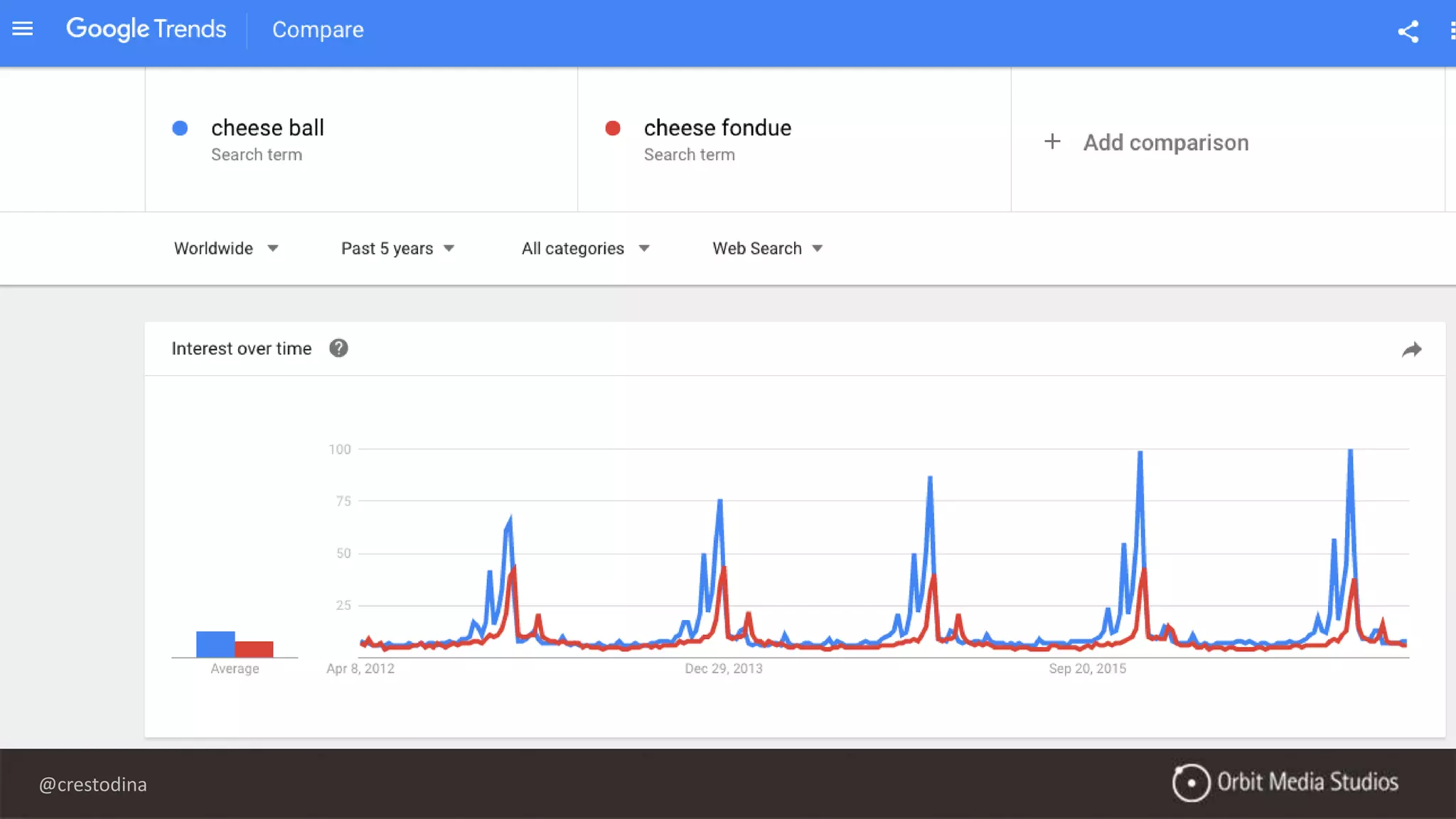Click the red cheese fondue color dot
1456x819 pixels.
613,128
